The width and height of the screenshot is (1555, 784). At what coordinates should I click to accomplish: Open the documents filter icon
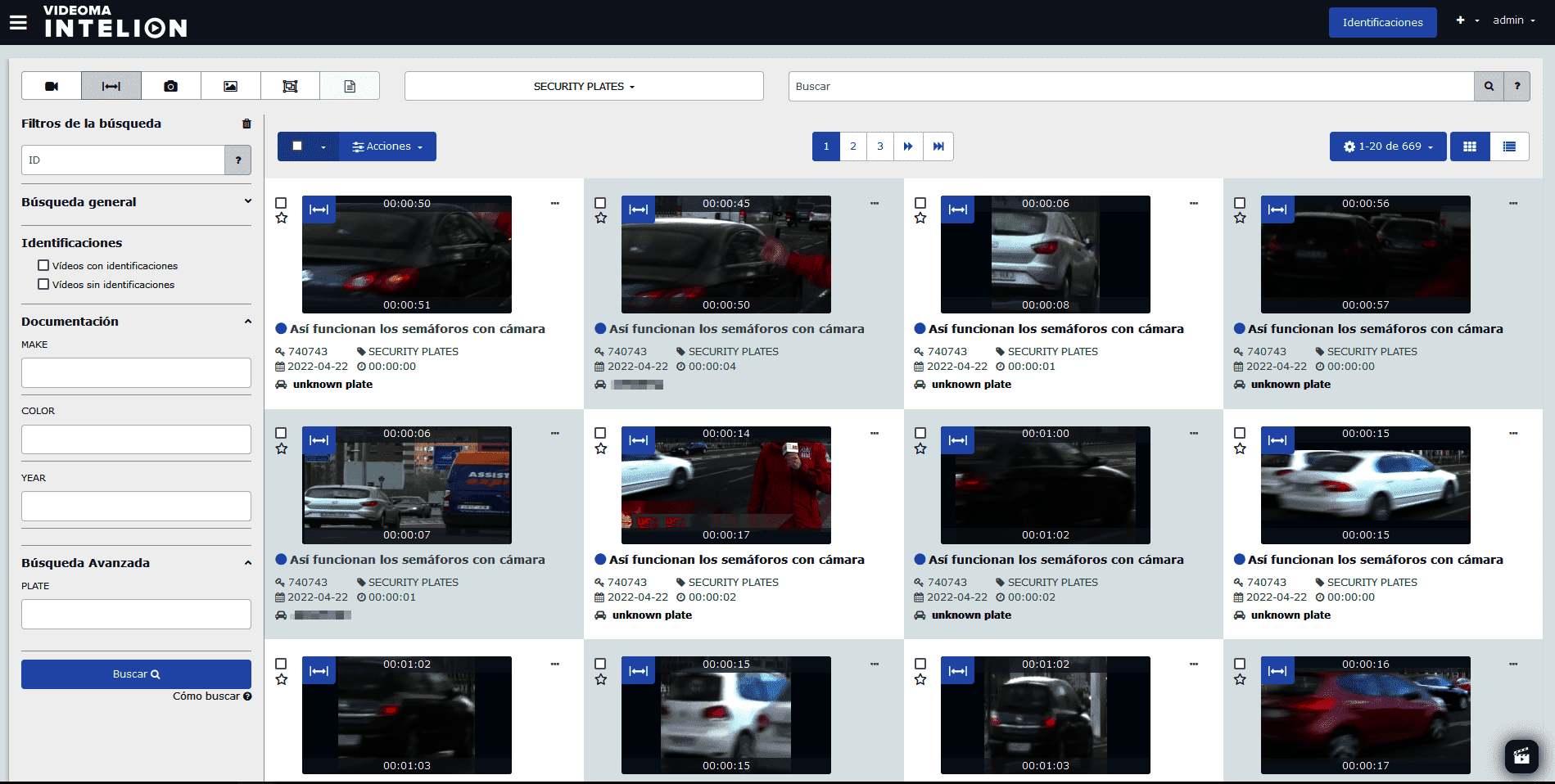(350, 86)
